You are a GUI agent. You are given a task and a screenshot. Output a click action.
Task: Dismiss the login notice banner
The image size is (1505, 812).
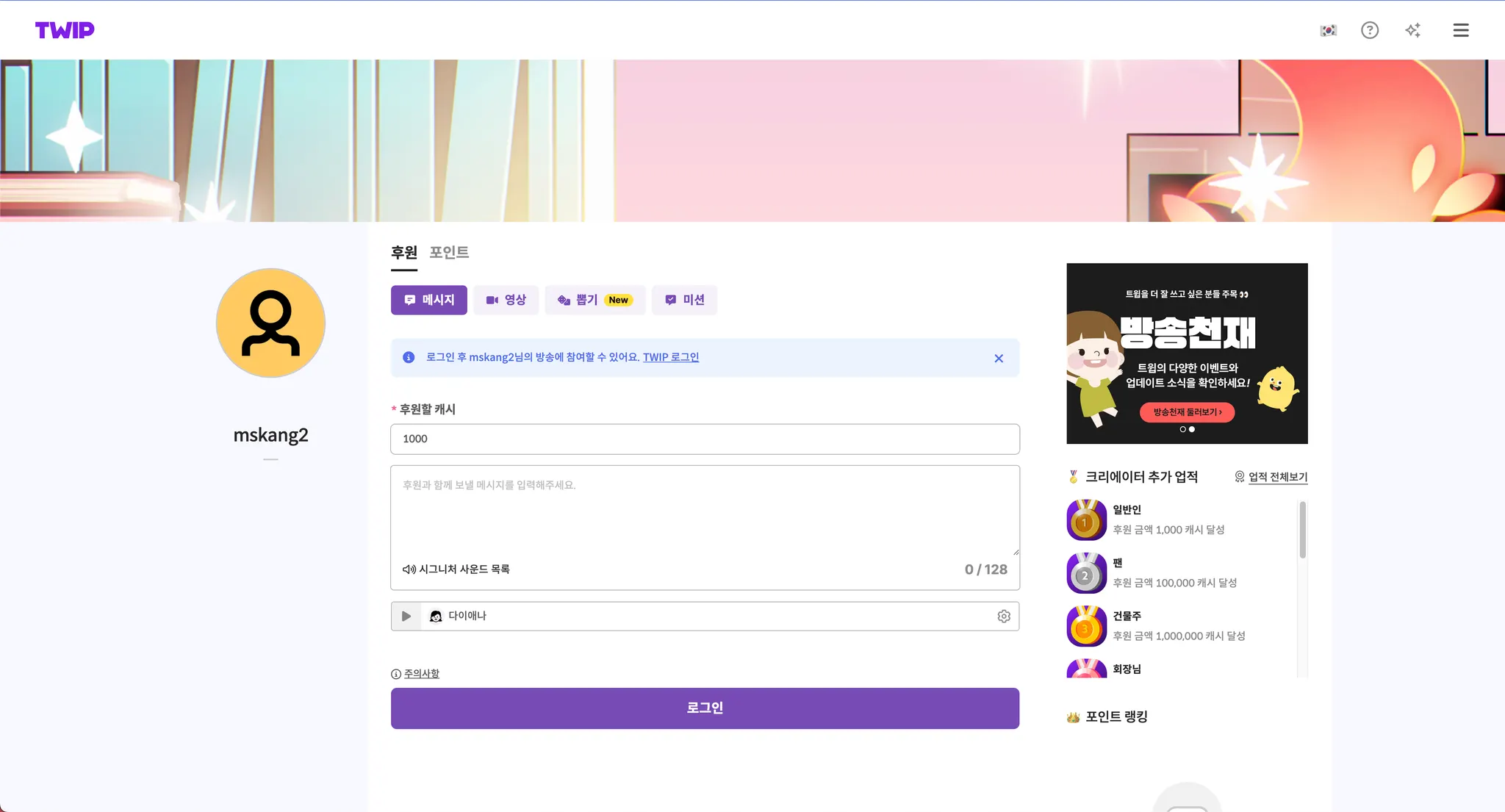(x=999, y=359)
